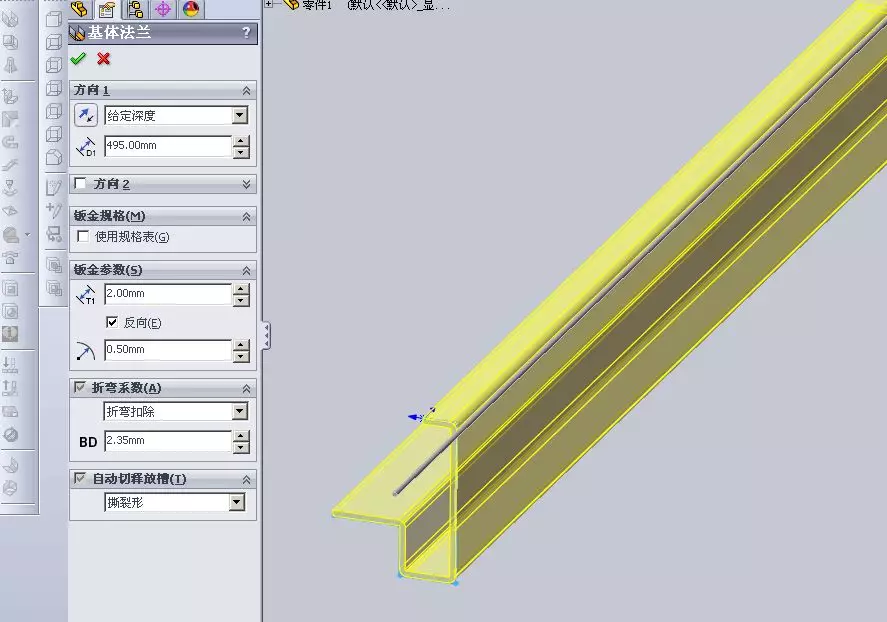
Task: Click the 495.00mm depth input field
Action: (168, 145)
